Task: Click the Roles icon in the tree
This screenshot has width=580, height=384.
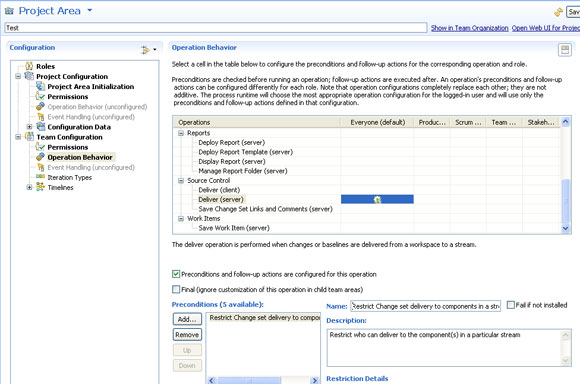Action: click(x=29, y=66)
